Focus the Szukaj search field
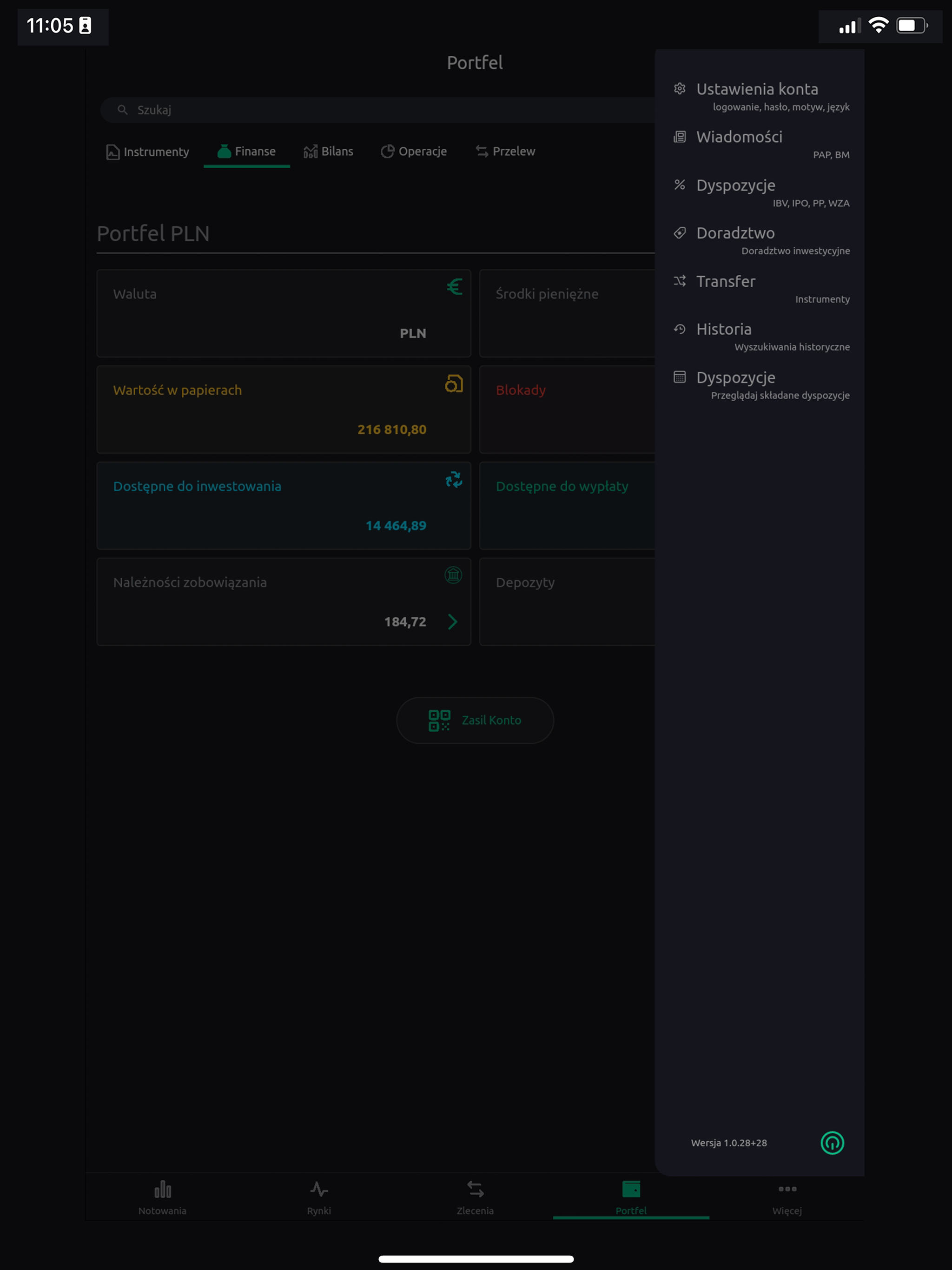Screen dimensions: 952x1270 click(x=378, y=110)
